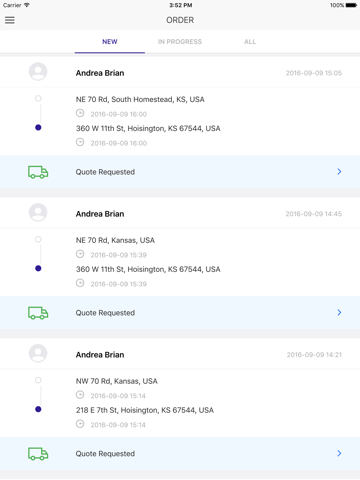Expand the third Quote Requested chevron
Screen dimensions: 360x480
339,453
